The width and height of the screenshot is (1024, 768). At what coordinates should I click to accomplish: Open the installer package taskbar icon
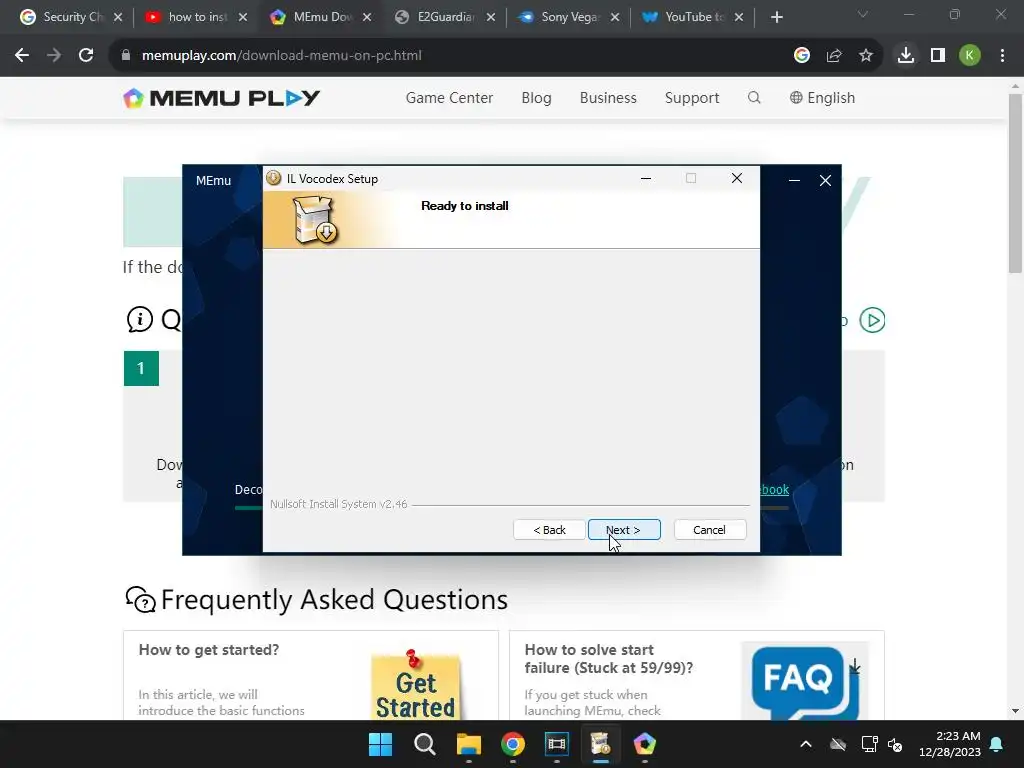pyautogui.click(x=600, y=744)
